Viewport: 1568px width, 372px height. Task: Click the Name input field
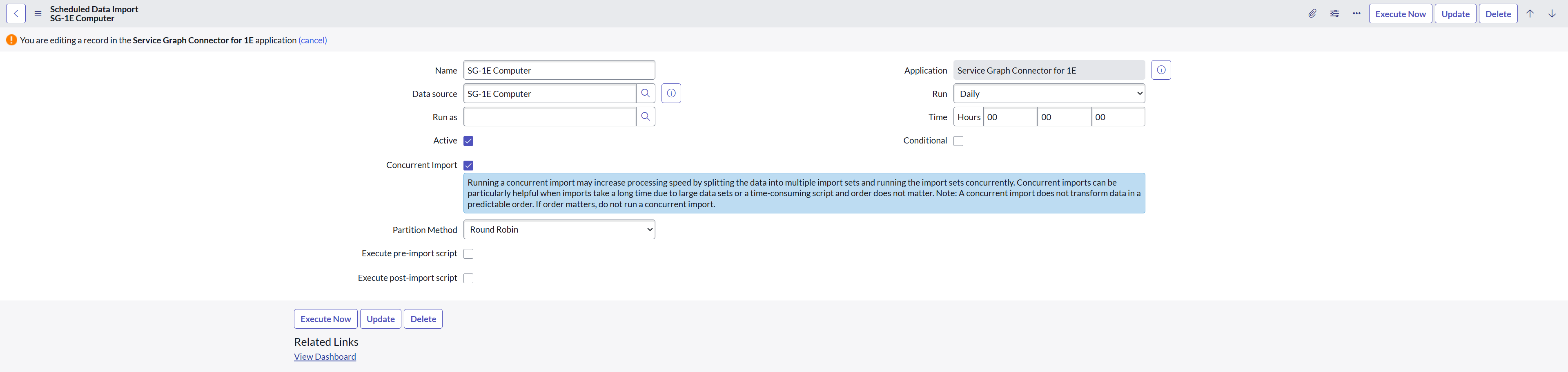[x=559, y=70]
